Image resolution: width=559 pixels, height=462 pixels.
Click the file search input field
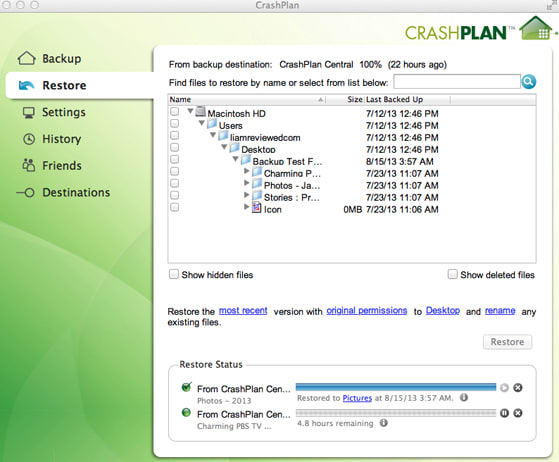coord(457,82)
